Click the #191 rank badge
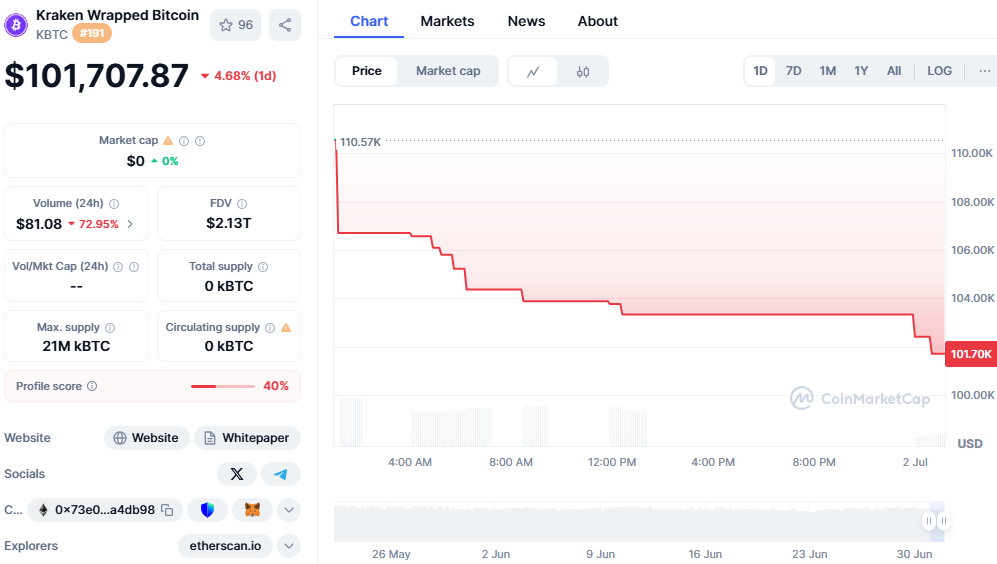997x564 pixels. (92, 33)
